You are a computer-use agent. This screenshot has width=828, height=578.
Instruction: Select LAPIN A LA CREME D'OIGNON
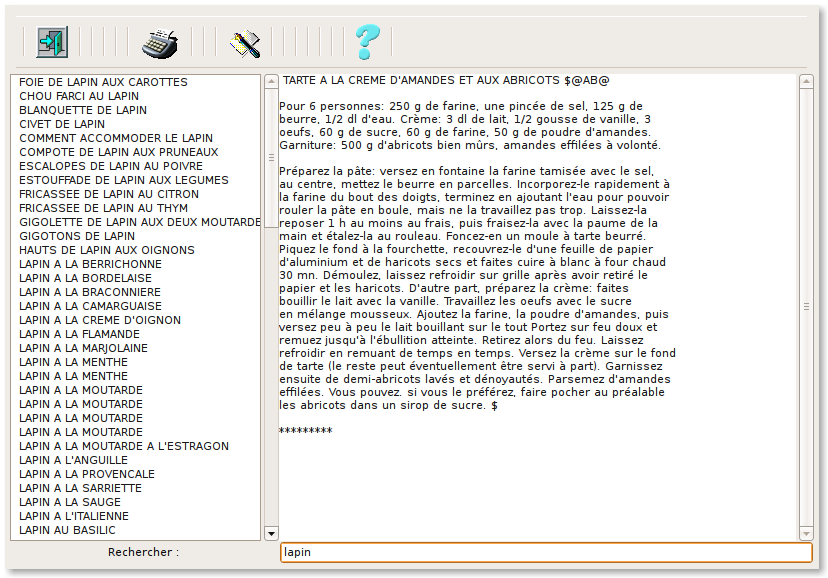100,320
